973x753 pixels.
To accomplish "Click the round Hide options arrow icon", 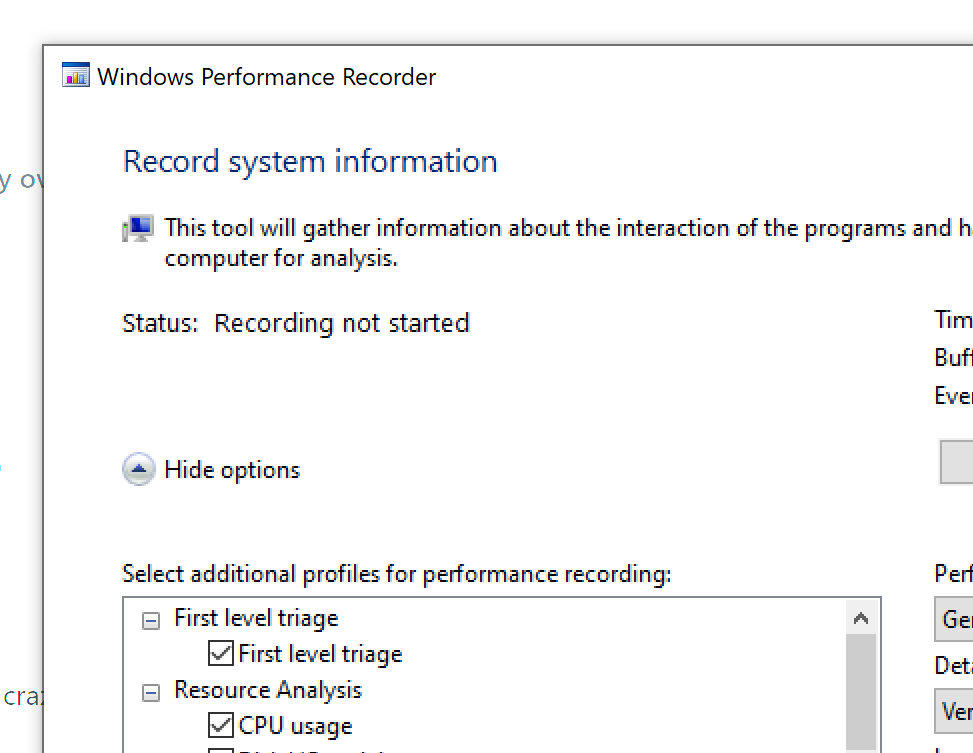I will pos(138,469).
